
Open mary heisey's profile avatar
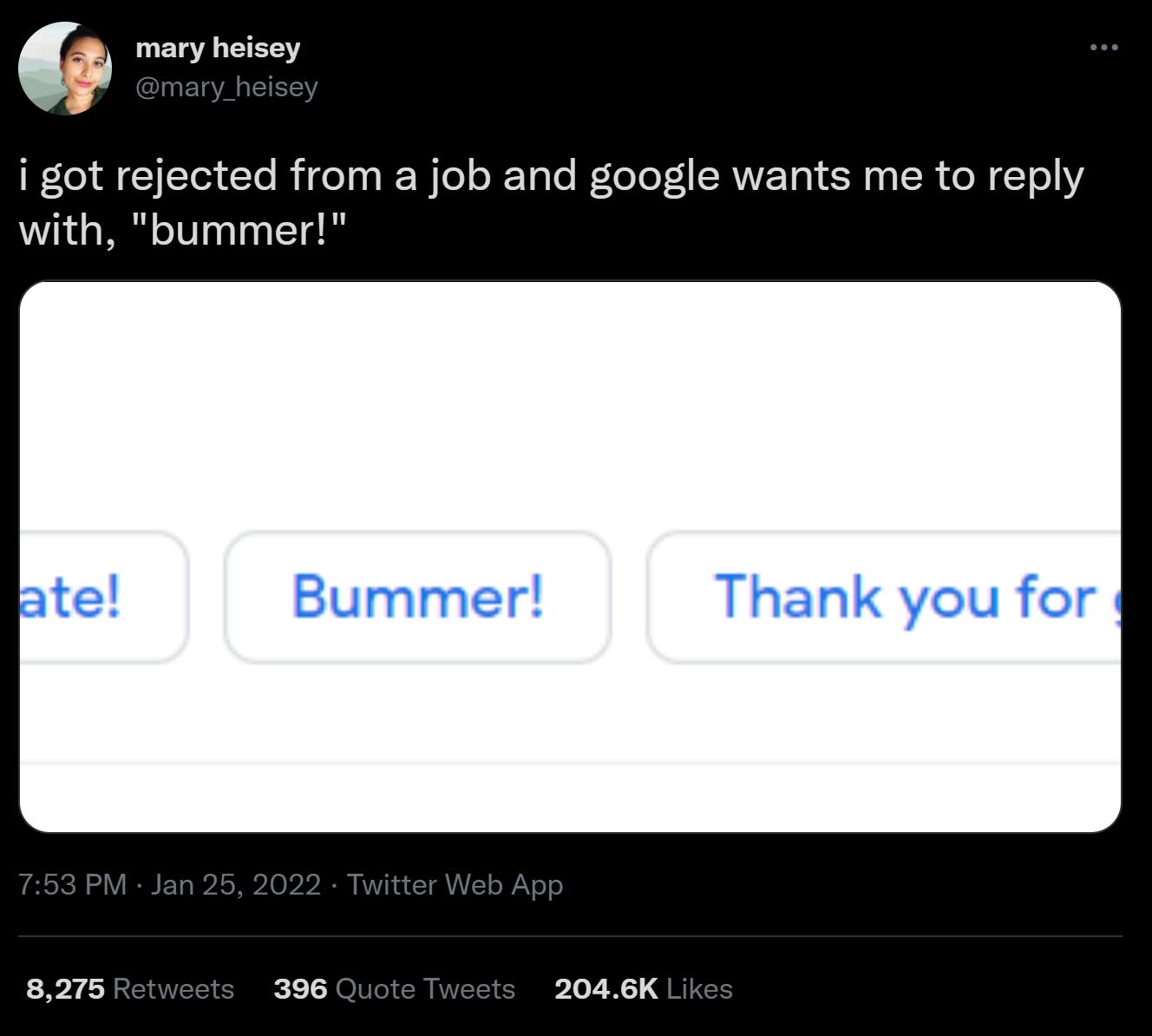pos(65,69)
